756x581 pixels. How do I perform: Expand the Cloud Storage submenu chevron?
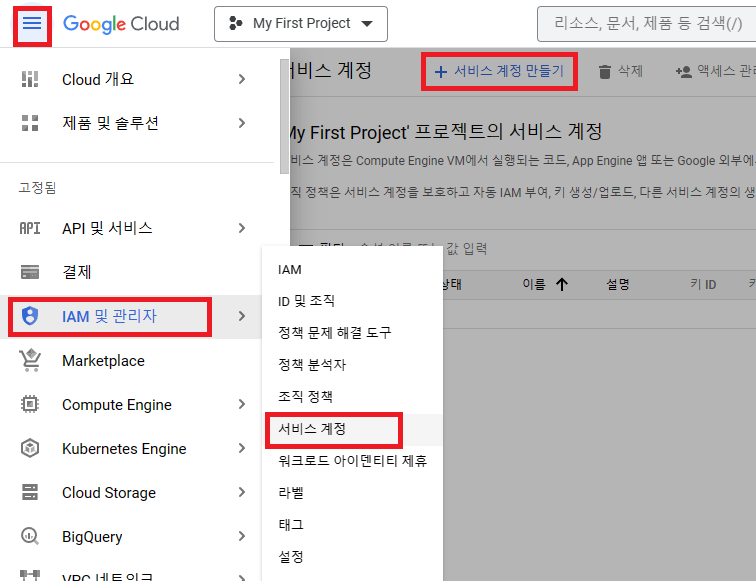242,493
